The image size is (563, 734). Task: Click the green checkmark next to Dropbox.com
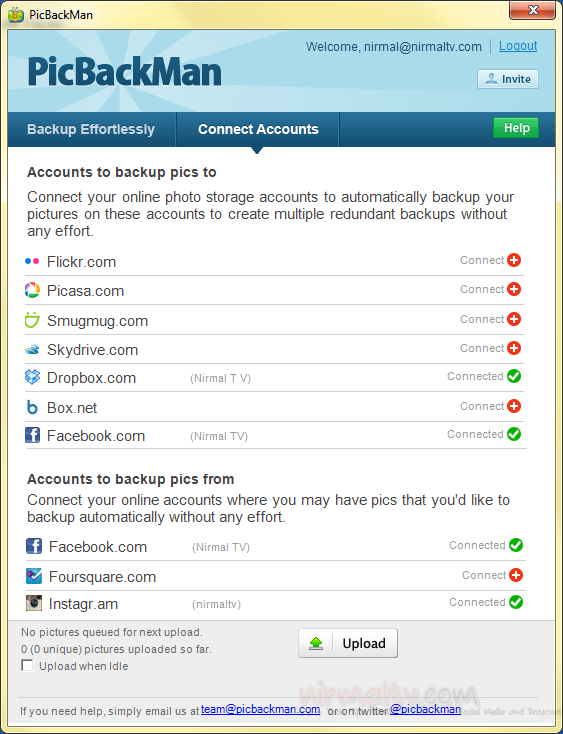pos(514,376)
